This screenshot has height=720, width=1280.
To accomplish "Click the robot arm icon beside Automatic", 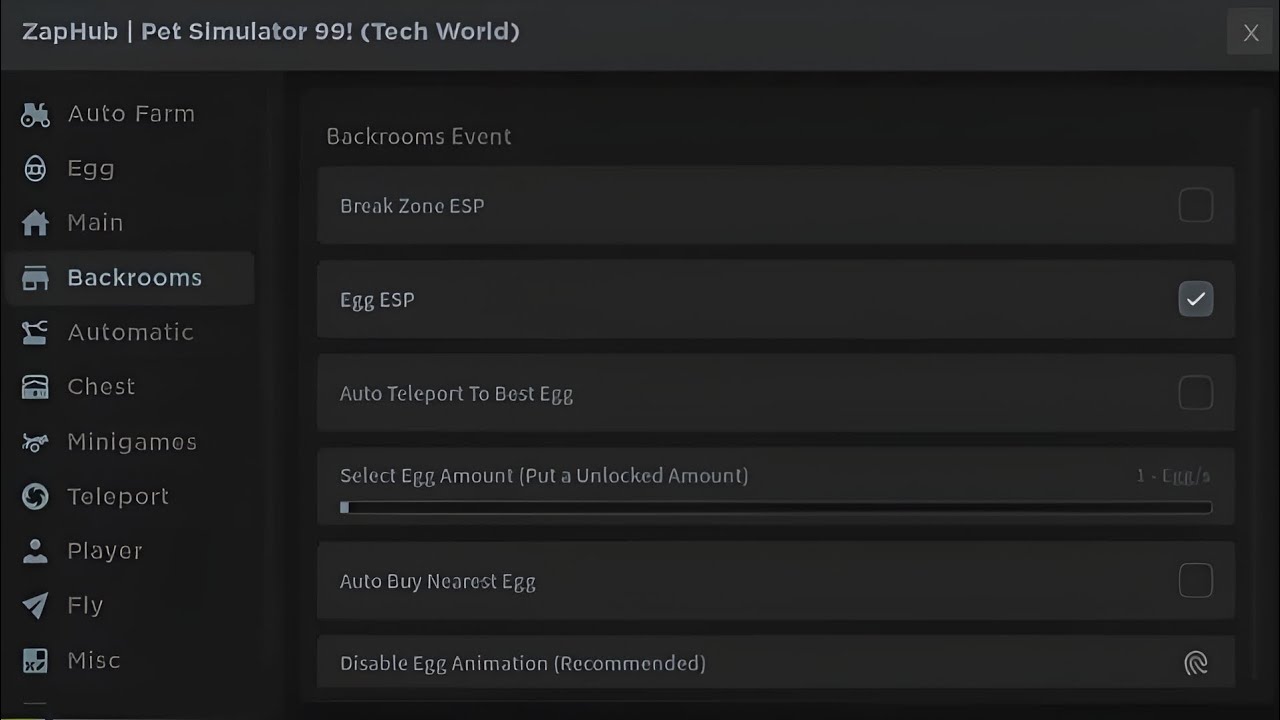I will click(35, 333).
